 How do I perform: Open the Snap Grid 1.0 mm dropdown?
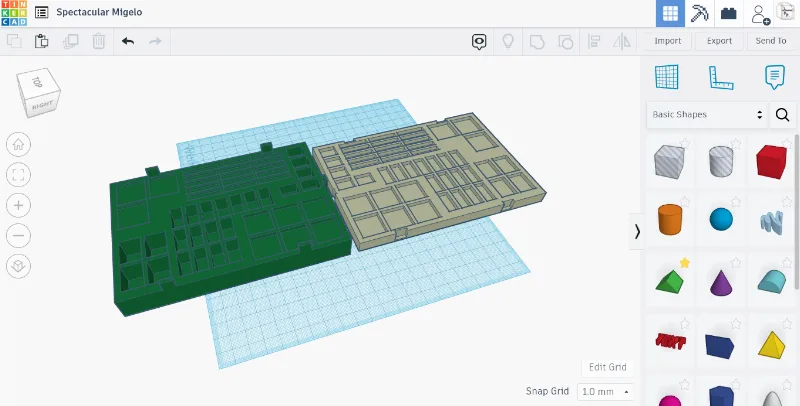605,392
